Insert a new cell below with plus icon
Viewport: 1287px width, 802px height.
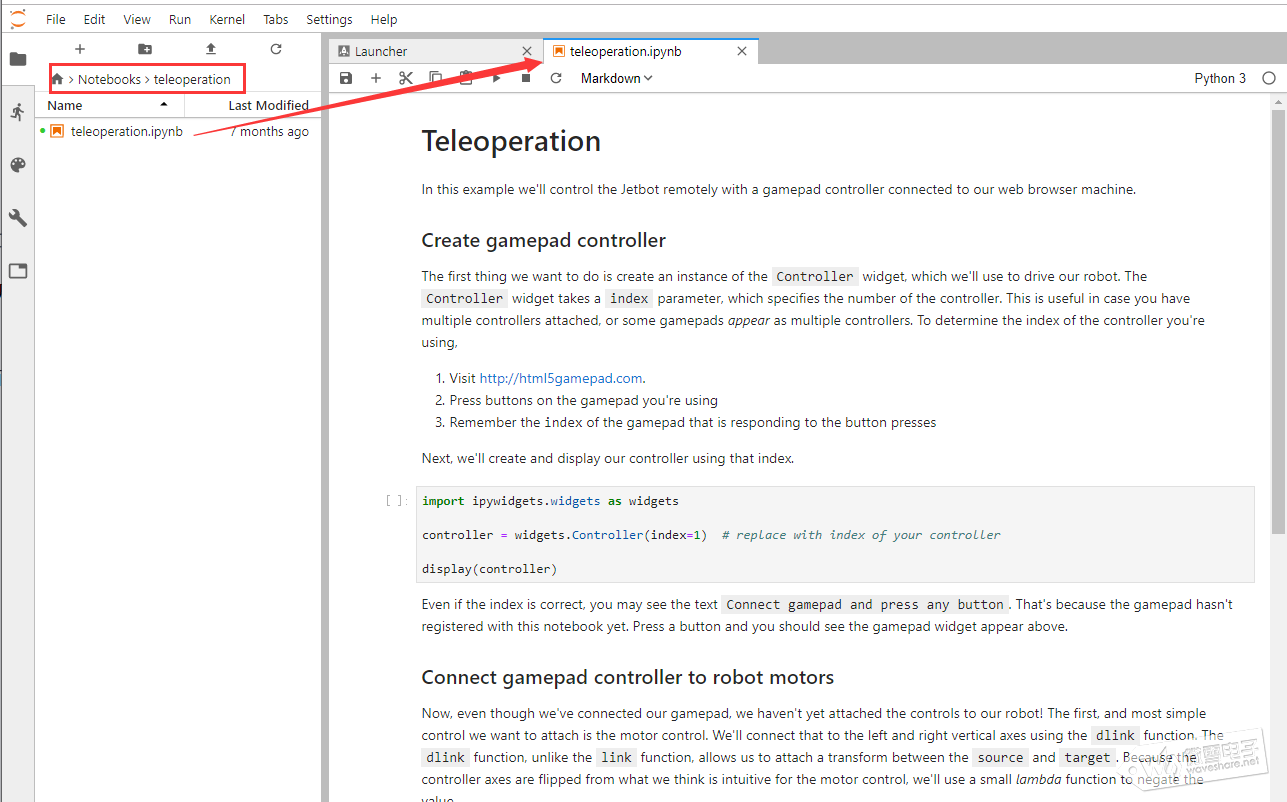pyautogui.click(x=376, y=78)
